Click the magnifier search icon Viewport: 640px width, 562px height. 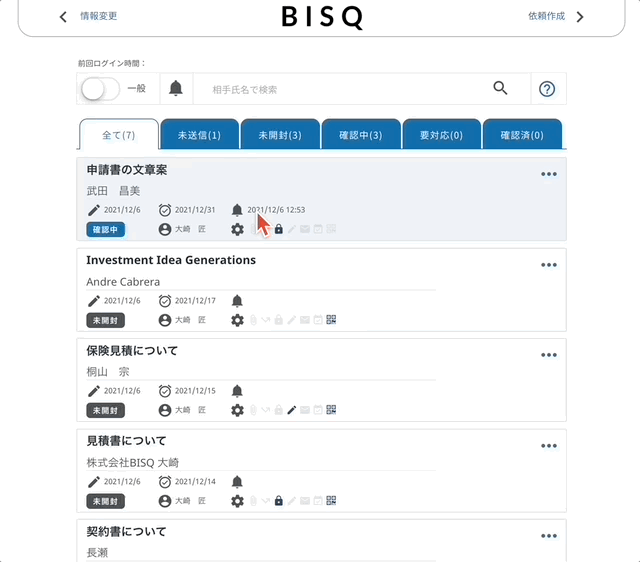point(501,89)
